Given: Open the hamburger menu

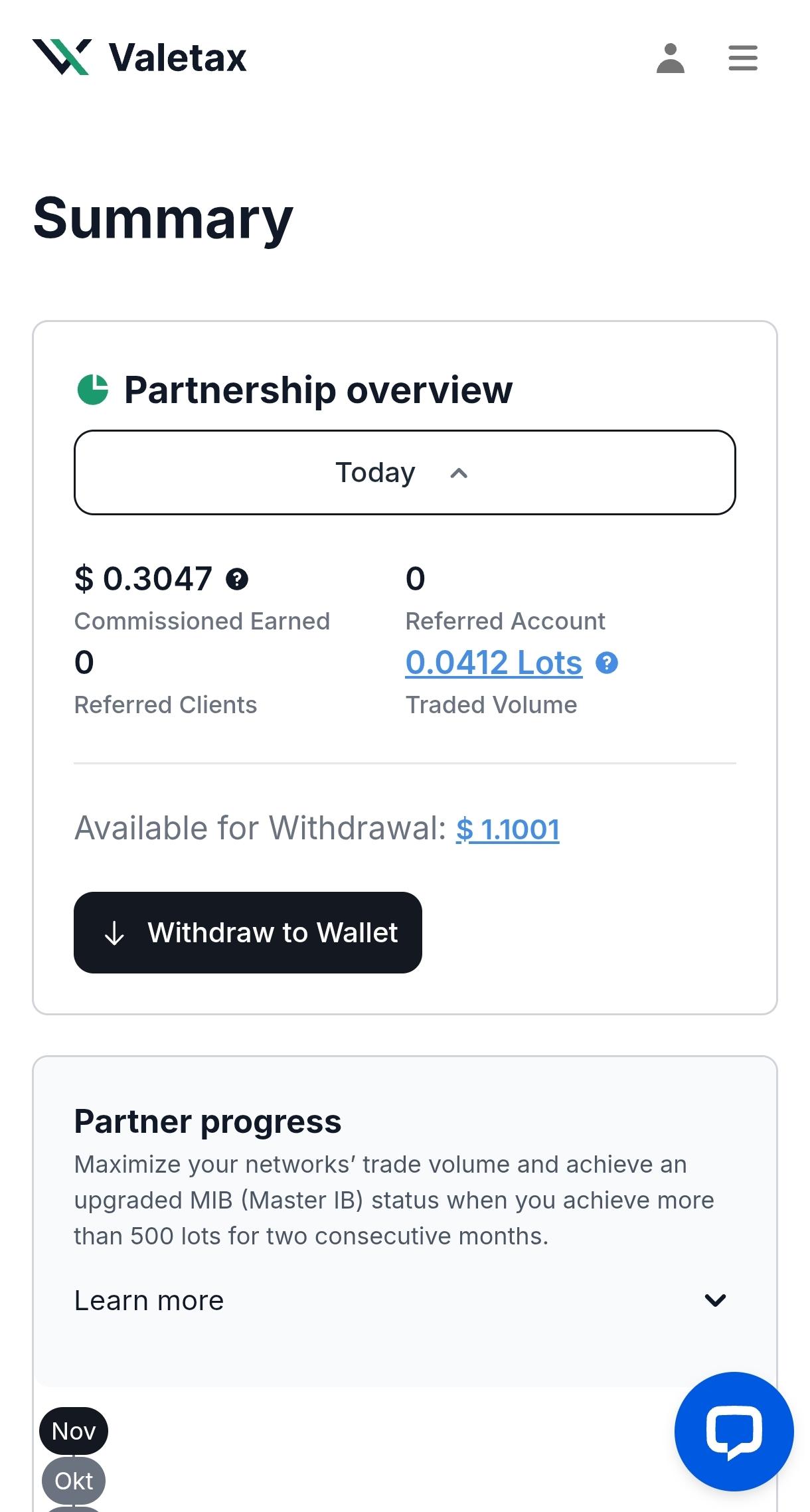Looking at the screenshot, I should [742, 58].
